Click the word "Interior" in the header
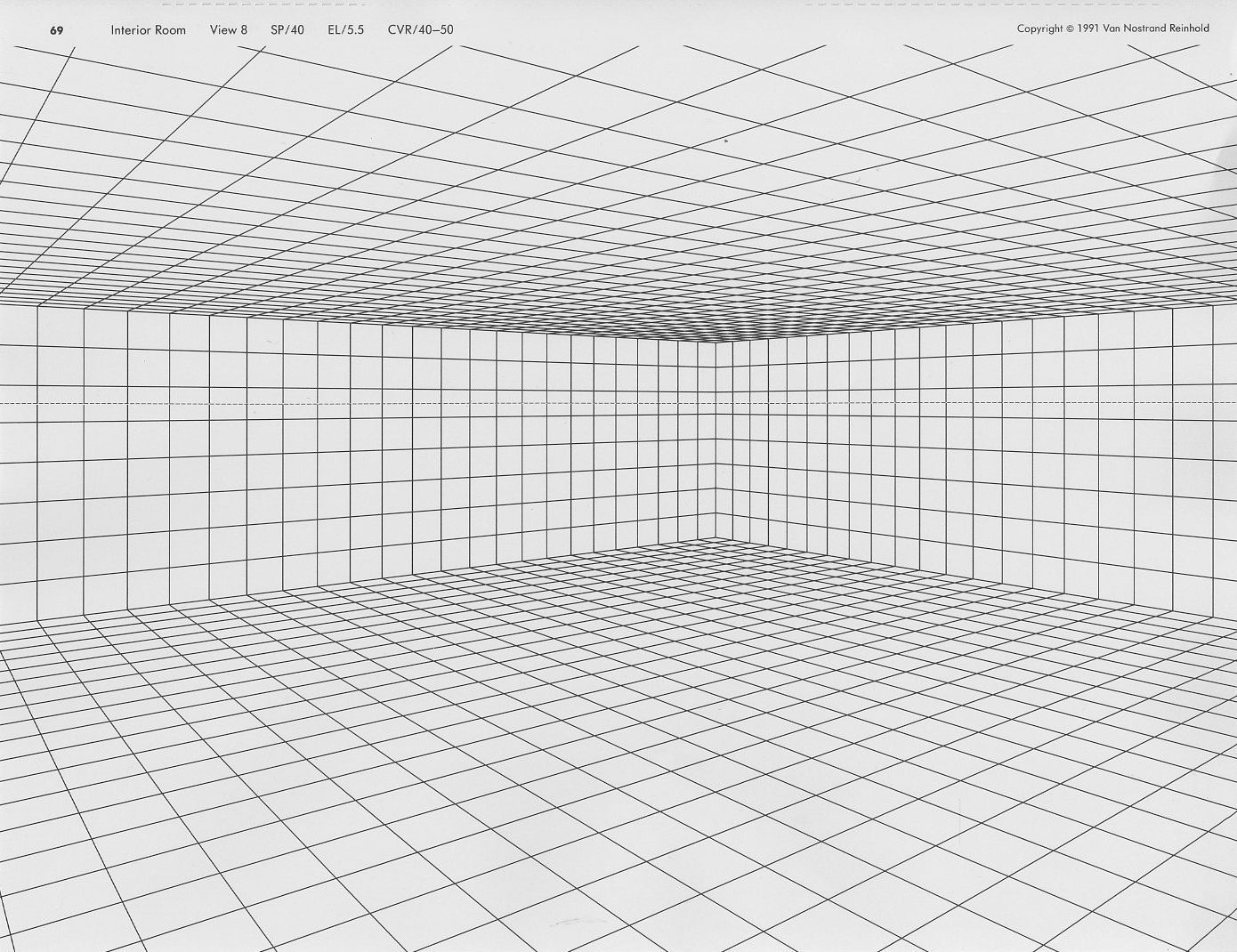The image size is (1237, 952). (x=130, y=30)
